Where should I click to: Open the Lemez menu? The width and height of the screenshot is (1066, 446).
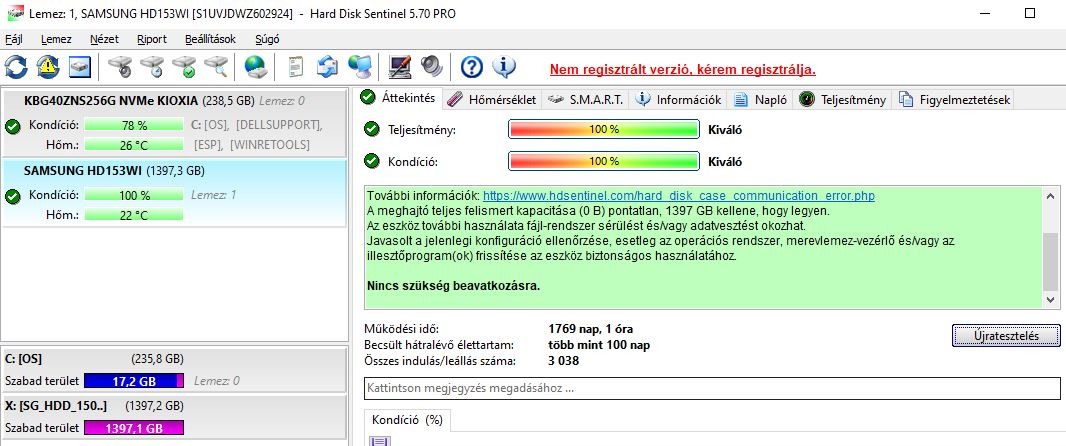click(56, 39)
